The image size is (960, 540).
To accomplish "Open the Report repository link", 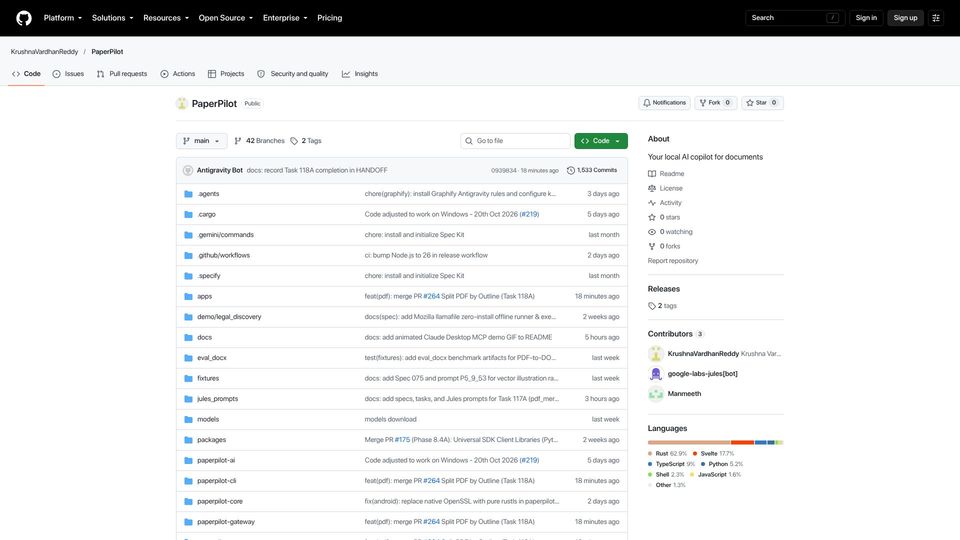I will (x=673, y=261).
